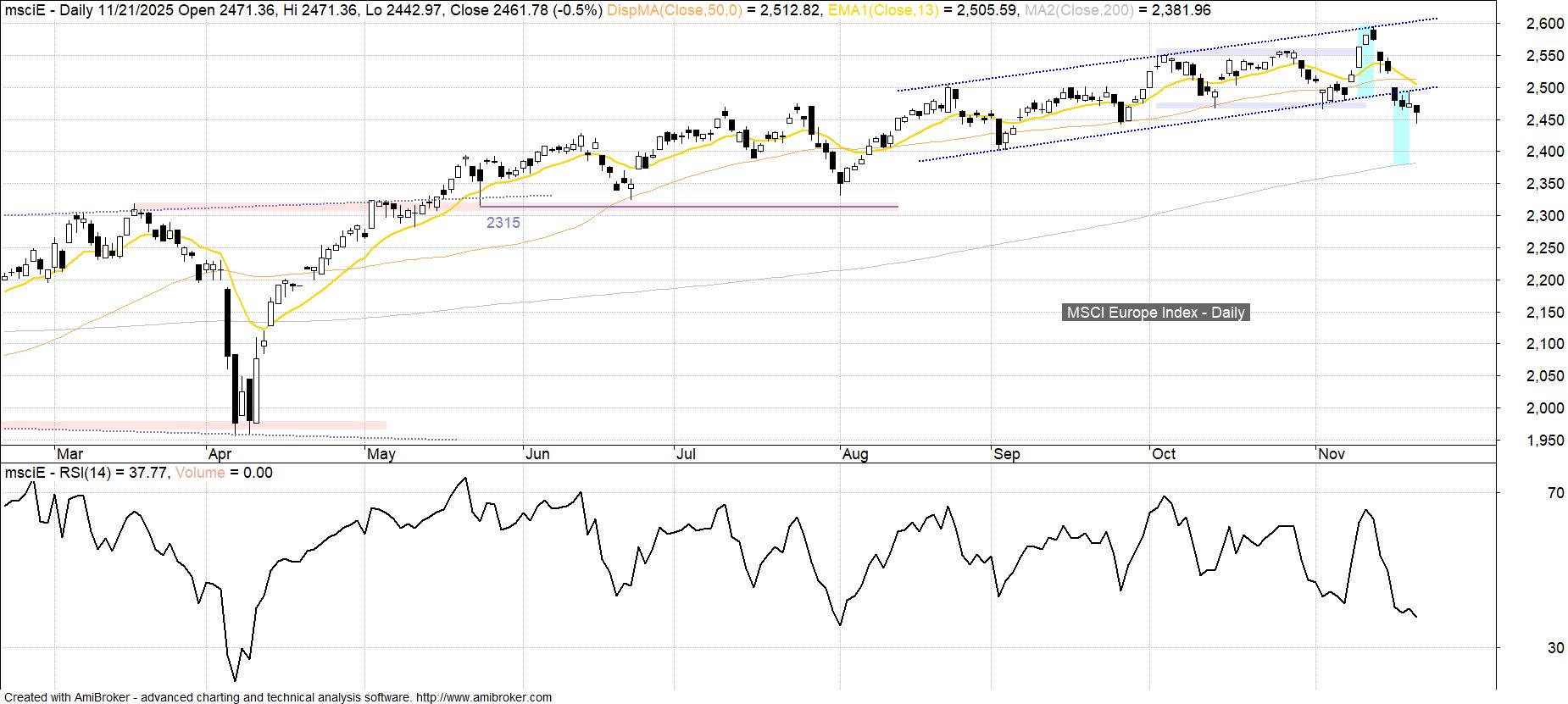
Task: Click the 2315 support level label
Action: (503, 223)
